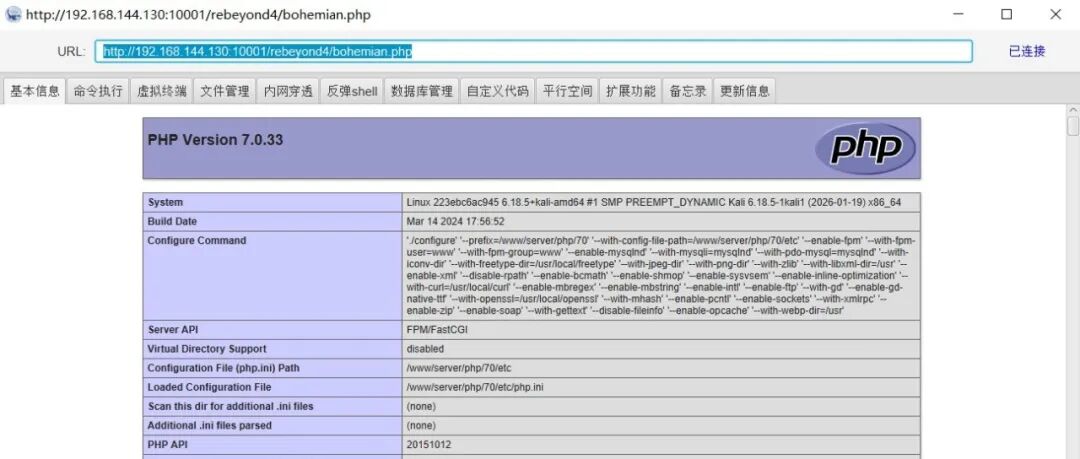This screenshot has height=459, width=1080.
Task: Click the Behinder app icon in title bar
Action: pyautogui.click(x=13, y=14)
